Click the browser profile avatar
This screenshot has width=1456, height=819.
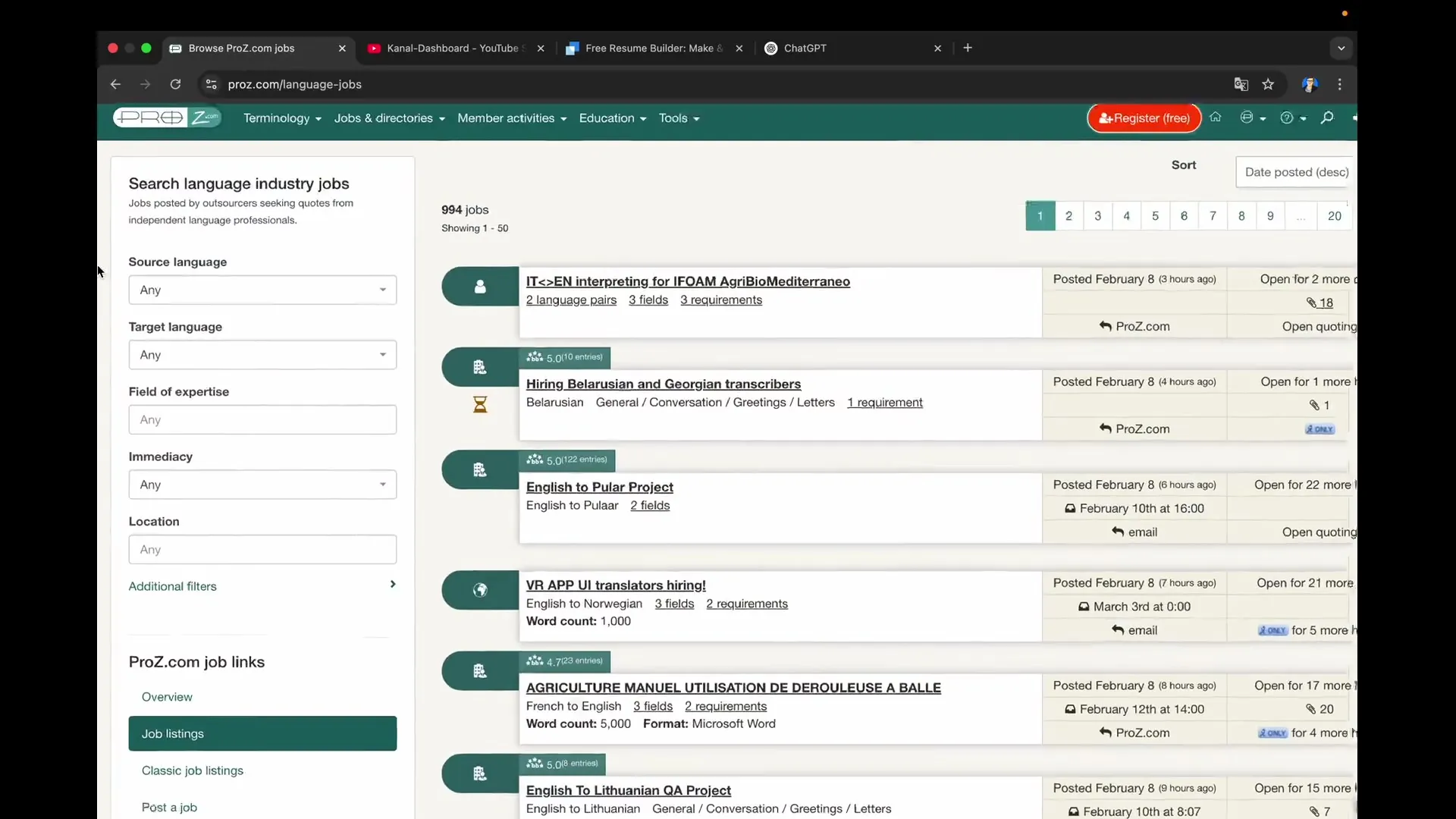tap(1312, 84)
